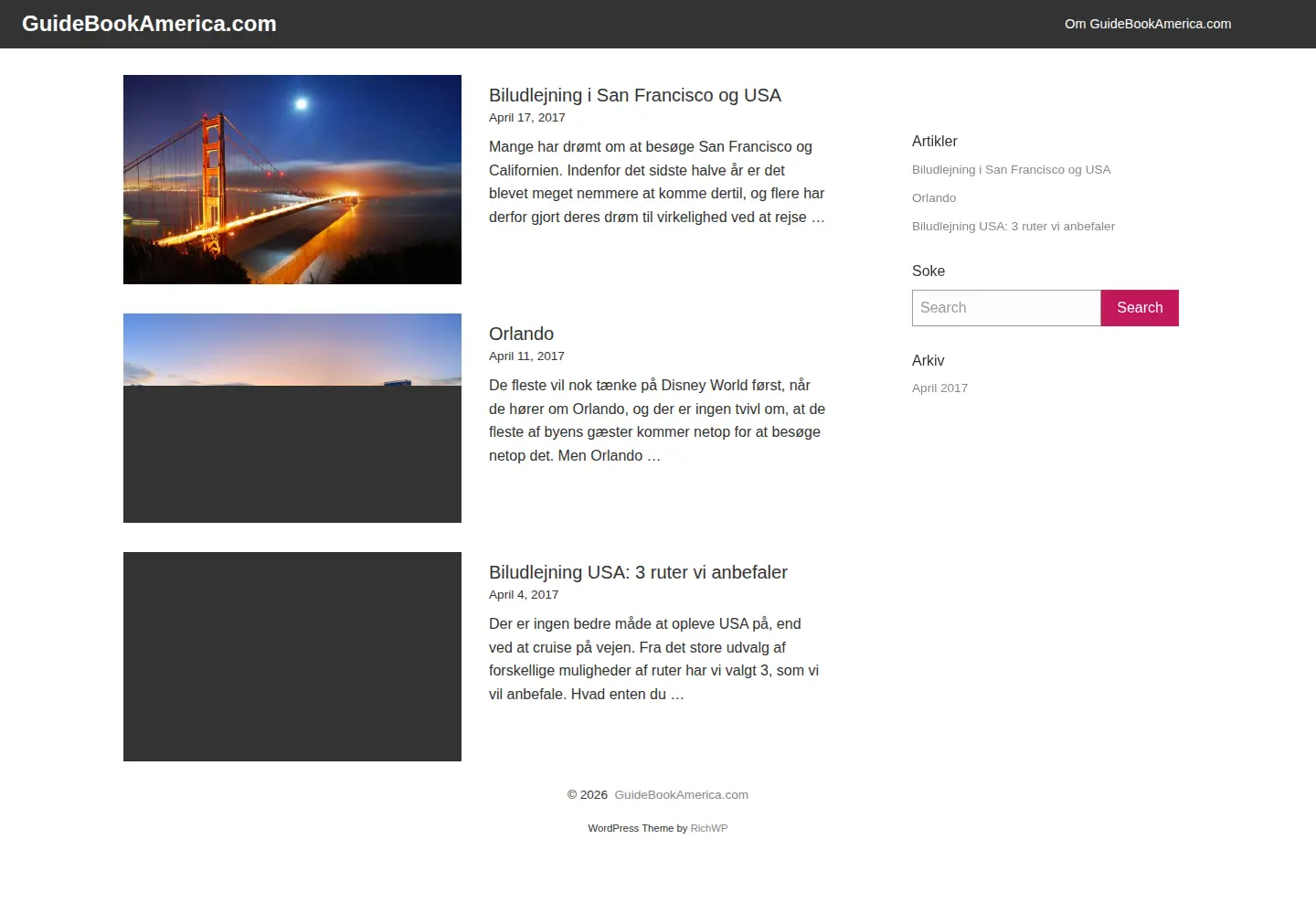The height and width of the screenshot is (914, 1316).
Task: Follow the footer GuideBookAmerica.com link
Action: (x=682, y=795)
